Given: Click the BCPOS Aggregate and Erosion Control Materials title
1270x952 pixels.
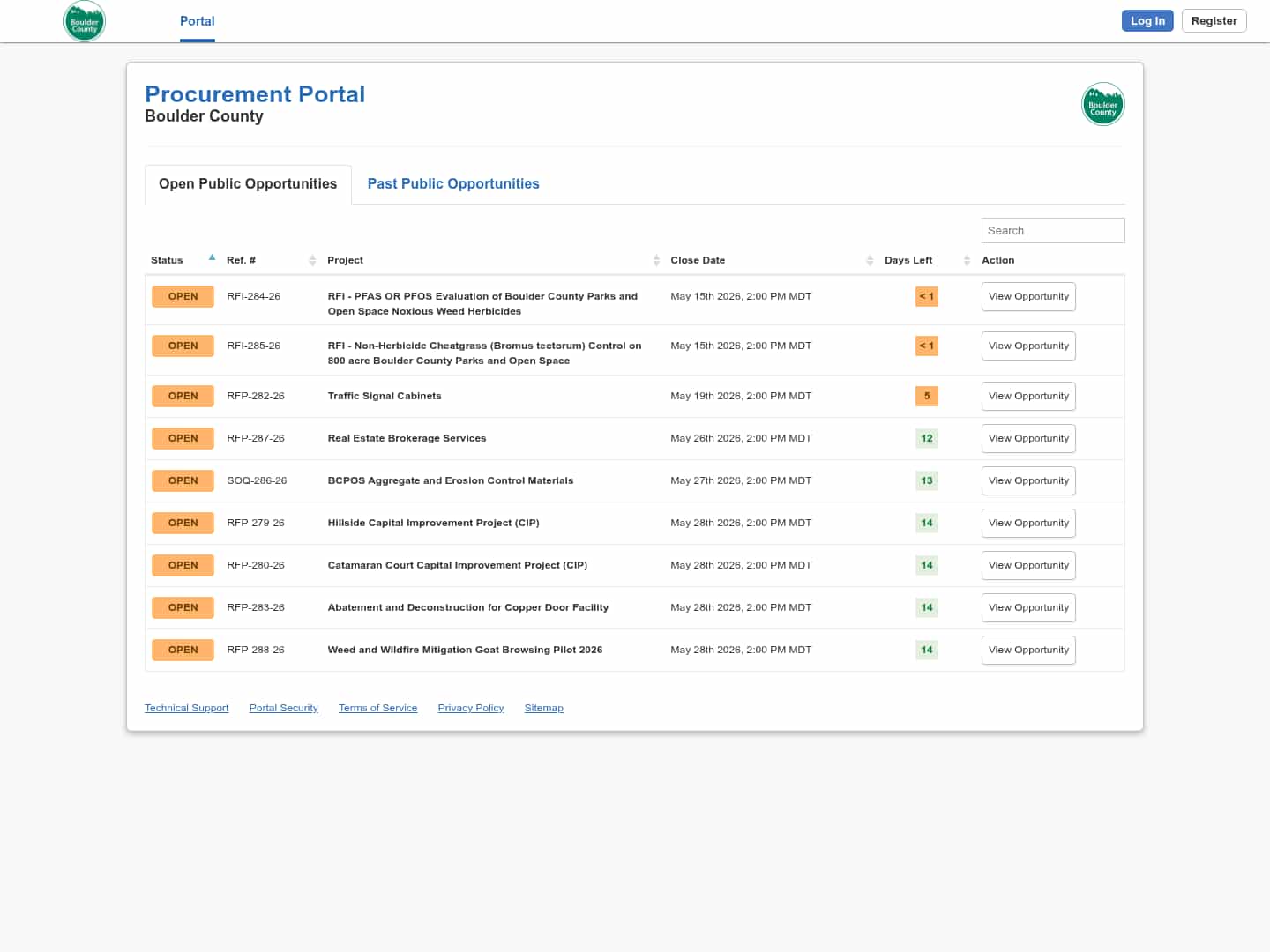Looking at the screenshot, I should (451, 480).
